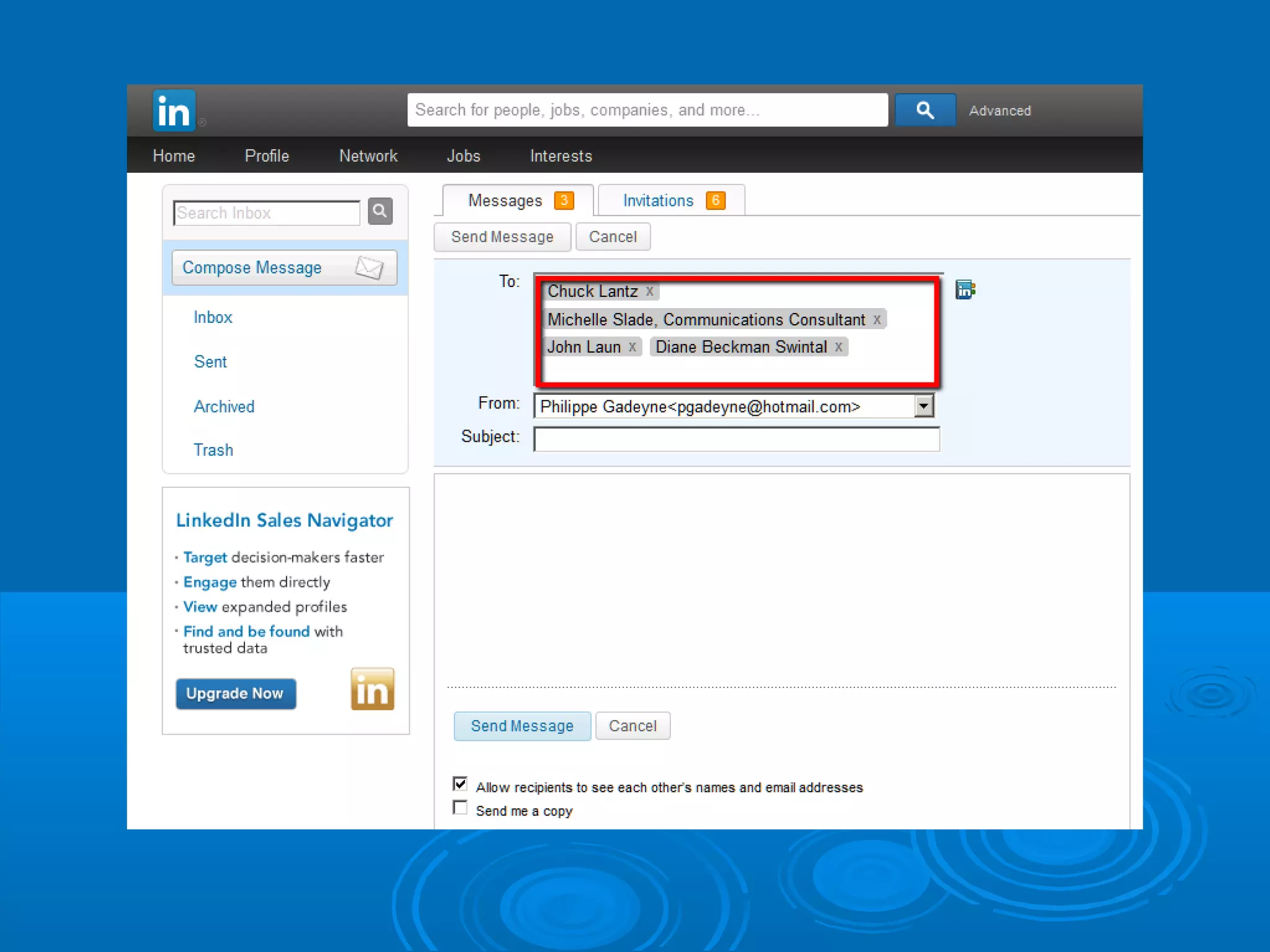Screen dimensions: 1270x952
Task: Click the Search Inbox magnifier icon
Action: click(x=380, y=211)
